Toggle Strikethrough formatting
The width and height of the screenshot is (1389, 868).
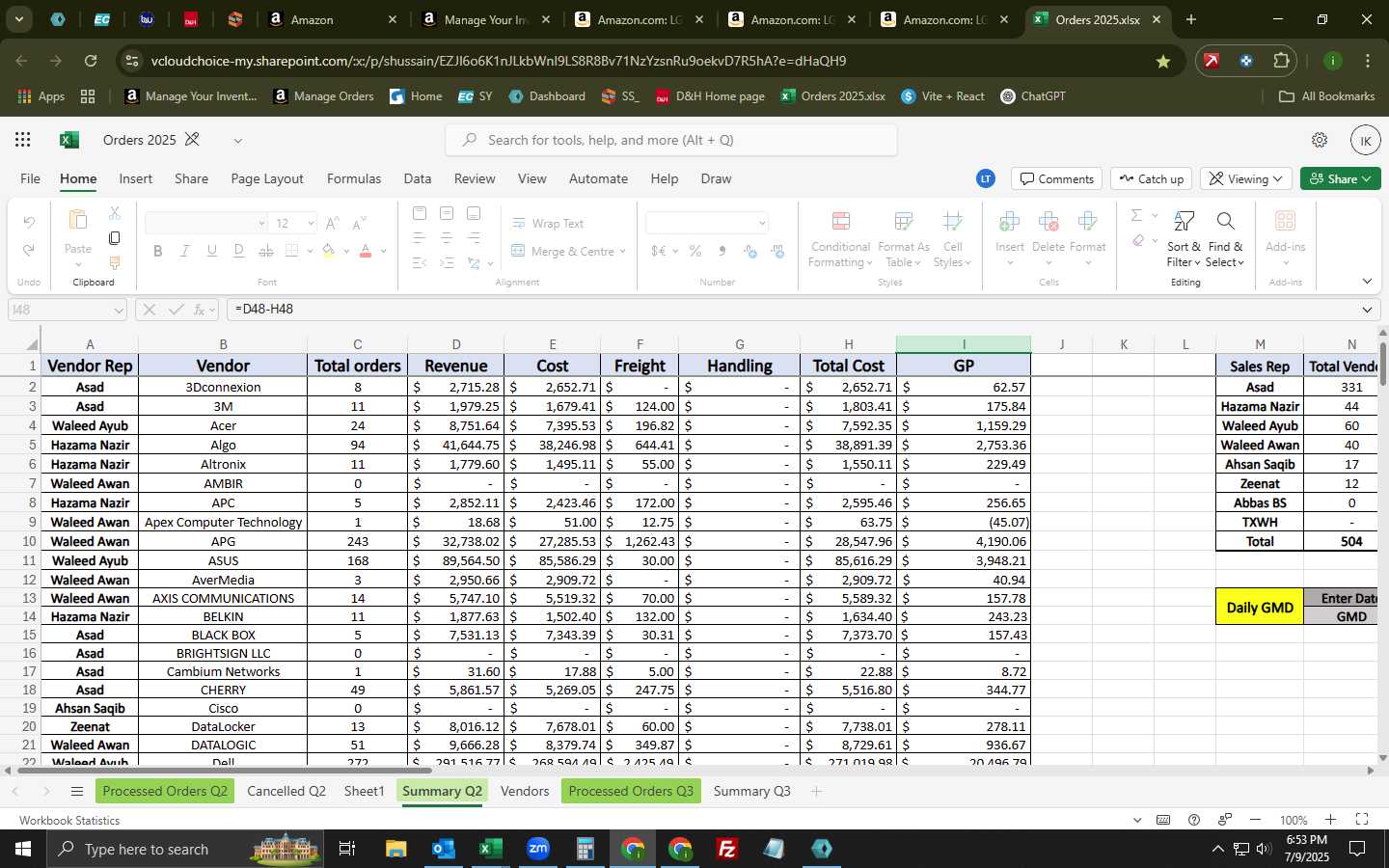[265, 251]
